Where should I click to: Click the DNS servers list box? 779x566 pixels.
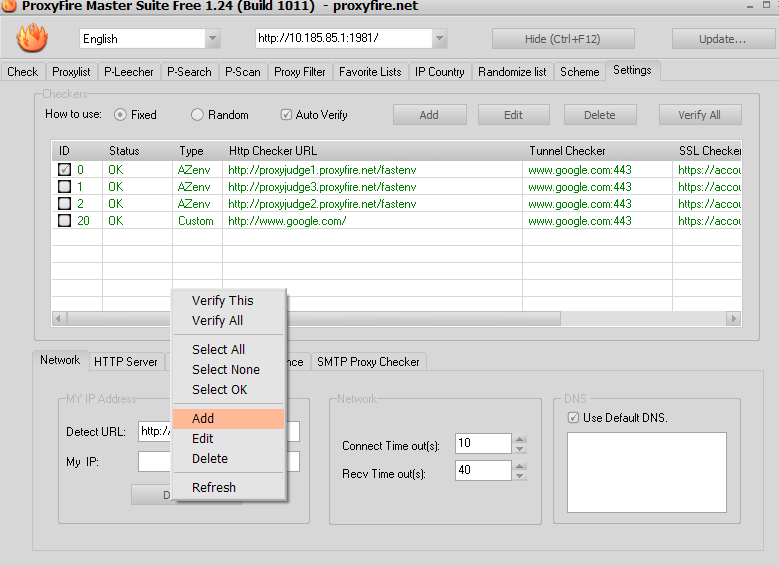(647, 472)
